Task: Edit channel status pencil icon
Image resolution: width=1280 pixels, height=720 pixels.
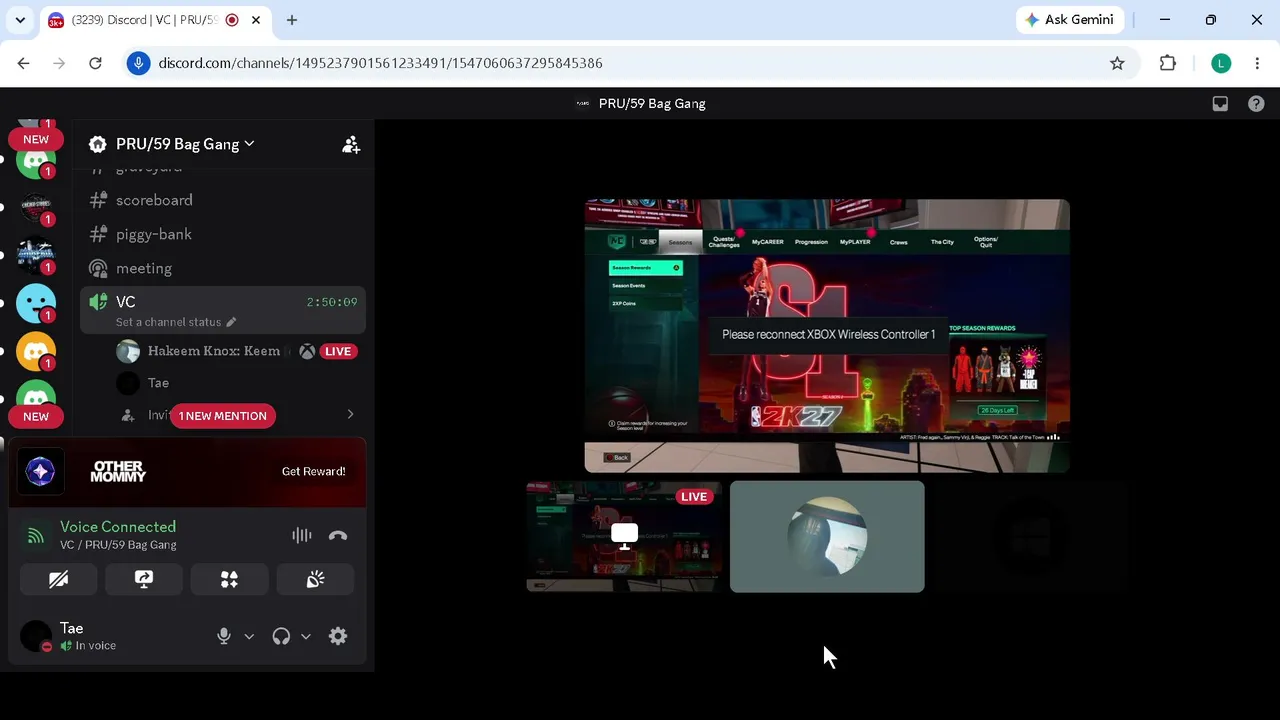Action: coord(231,322)
